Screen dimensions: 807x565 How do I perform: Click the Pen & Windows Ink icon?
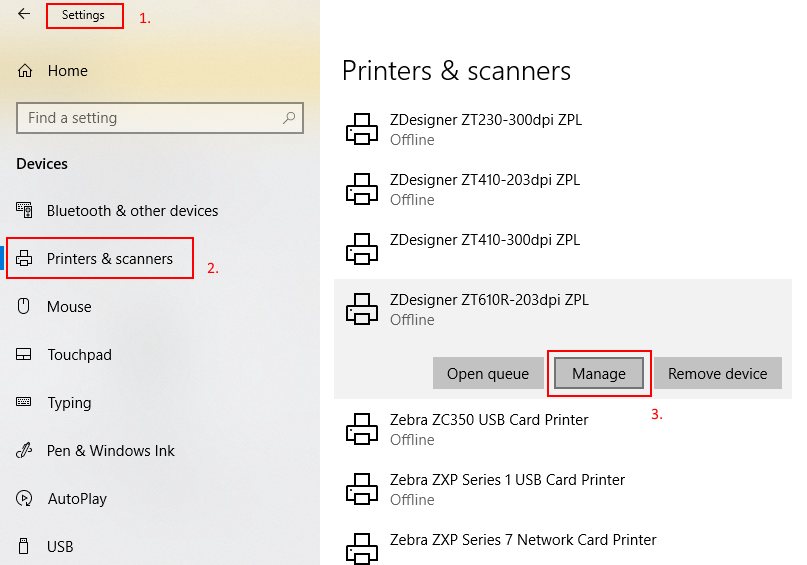(x=25, y=451)
